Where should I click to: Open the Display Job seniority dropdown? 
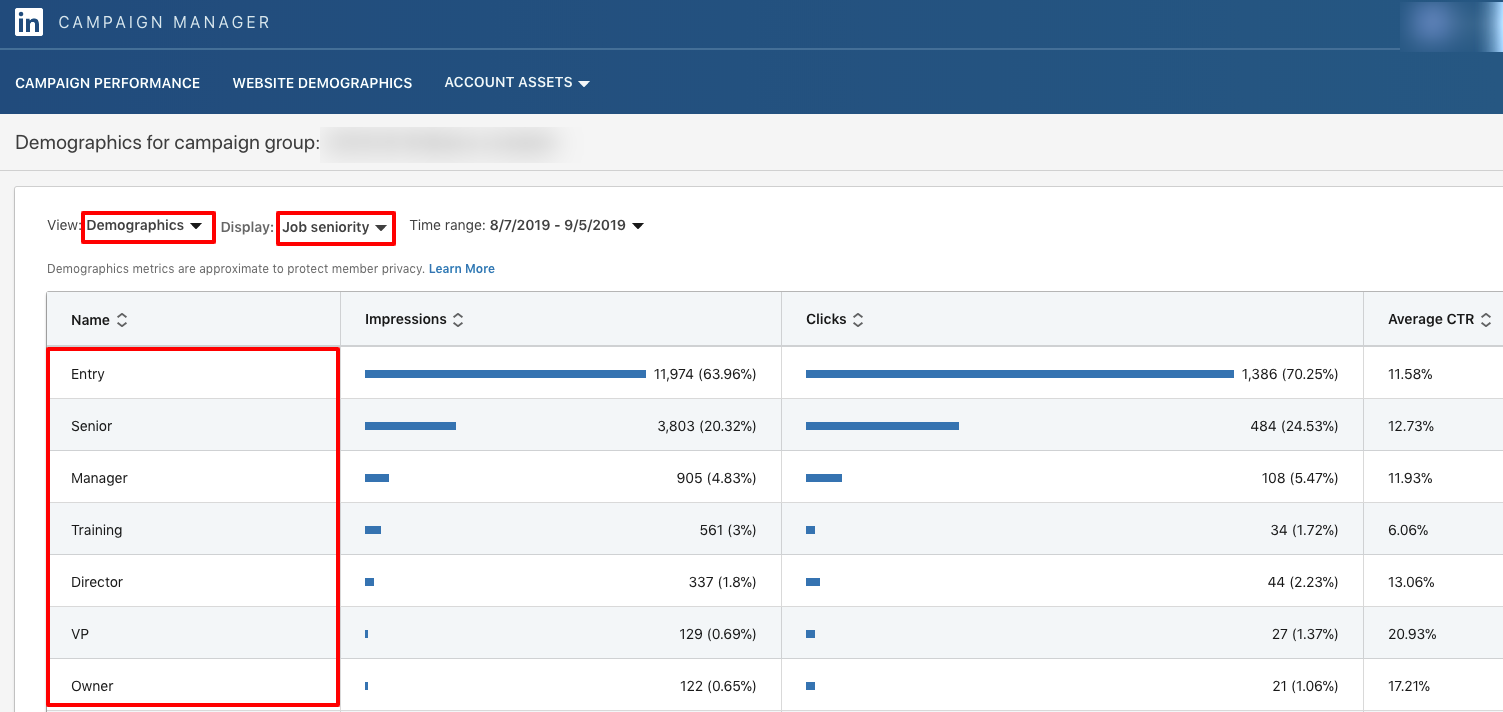[x=334, y=228]
